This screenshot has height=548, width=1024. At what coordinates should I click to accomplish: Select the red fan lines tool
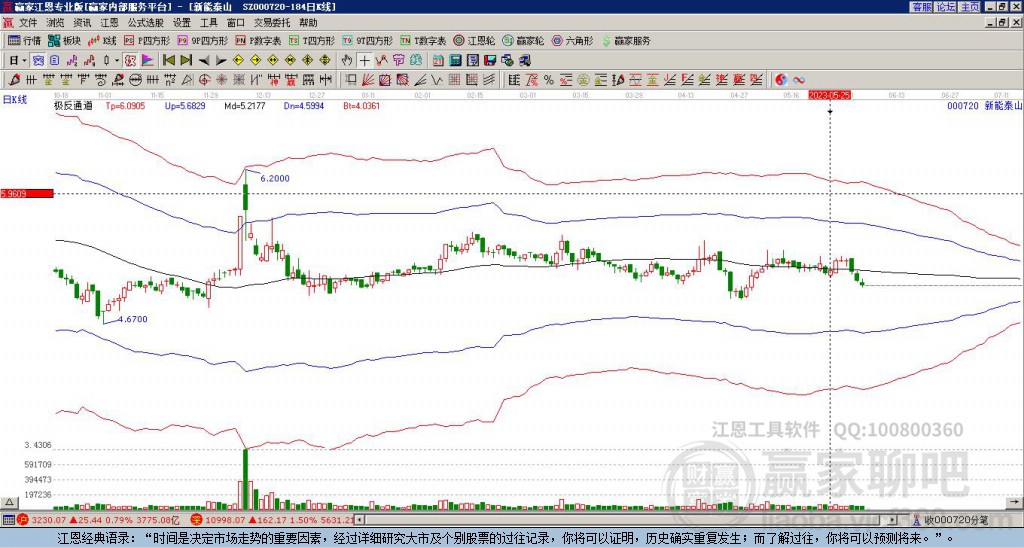coord(368,80)
